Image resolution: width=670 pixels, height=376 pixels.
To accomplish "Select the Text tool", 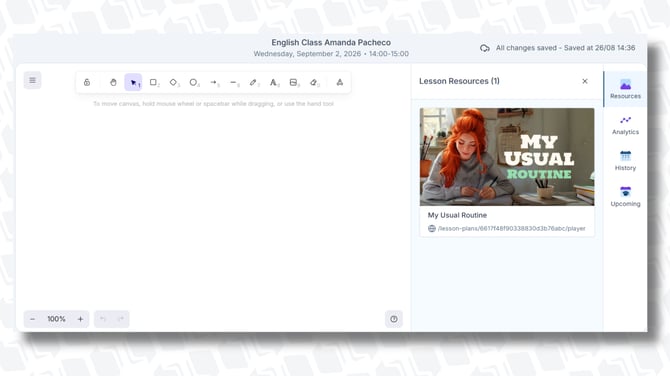I will click(274, 82).
